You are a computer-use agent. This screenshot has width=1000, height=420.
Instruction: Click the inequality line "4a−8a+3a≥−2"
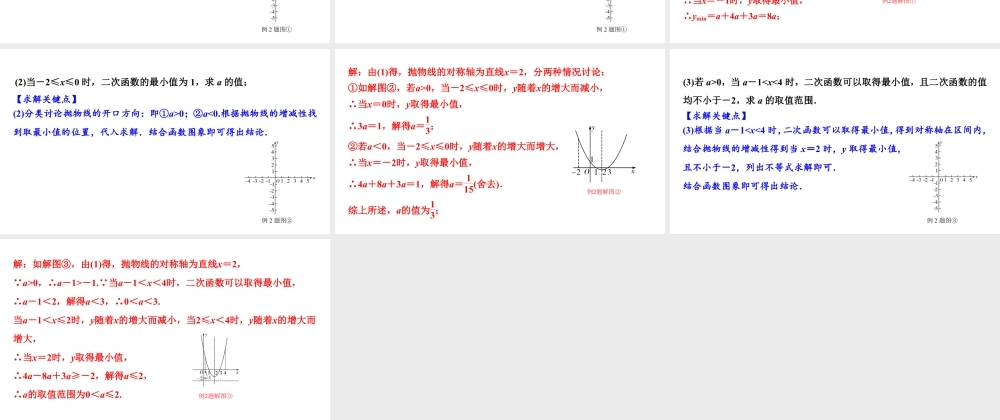(x=80, y=376)
